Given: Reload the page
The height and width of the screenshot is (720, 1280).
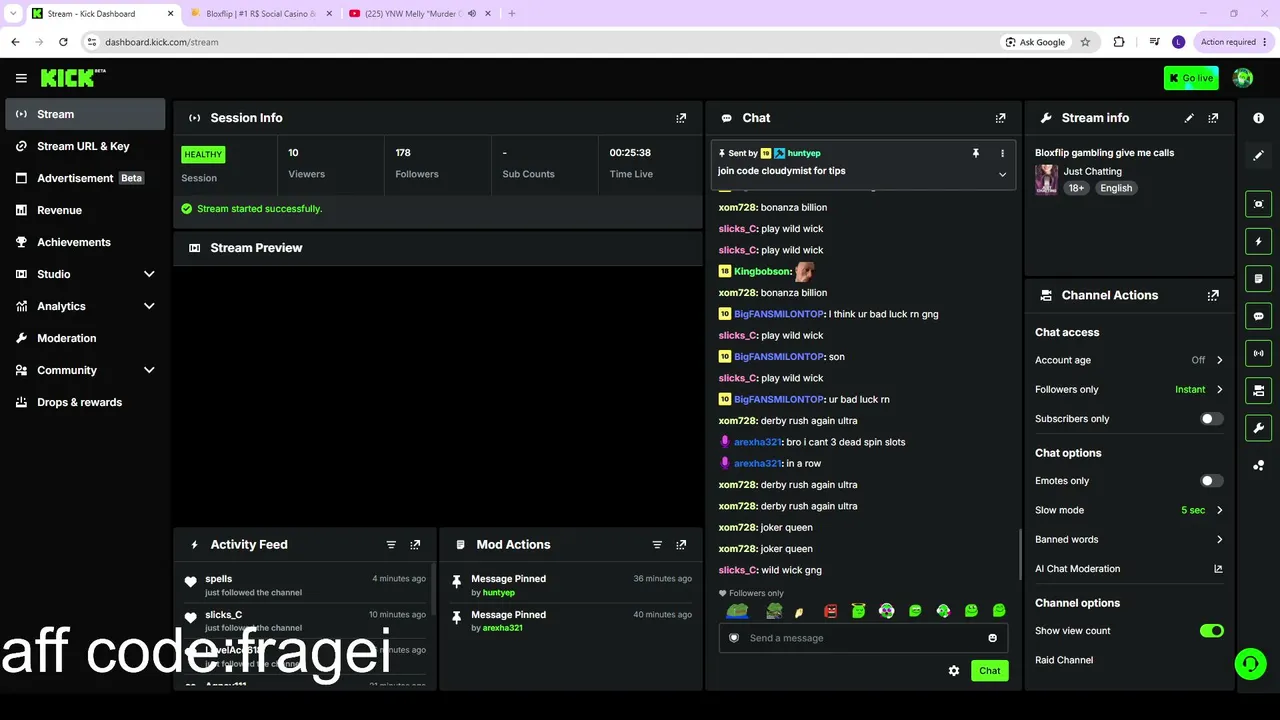Looking at the screenshot, I should [63, 42].
